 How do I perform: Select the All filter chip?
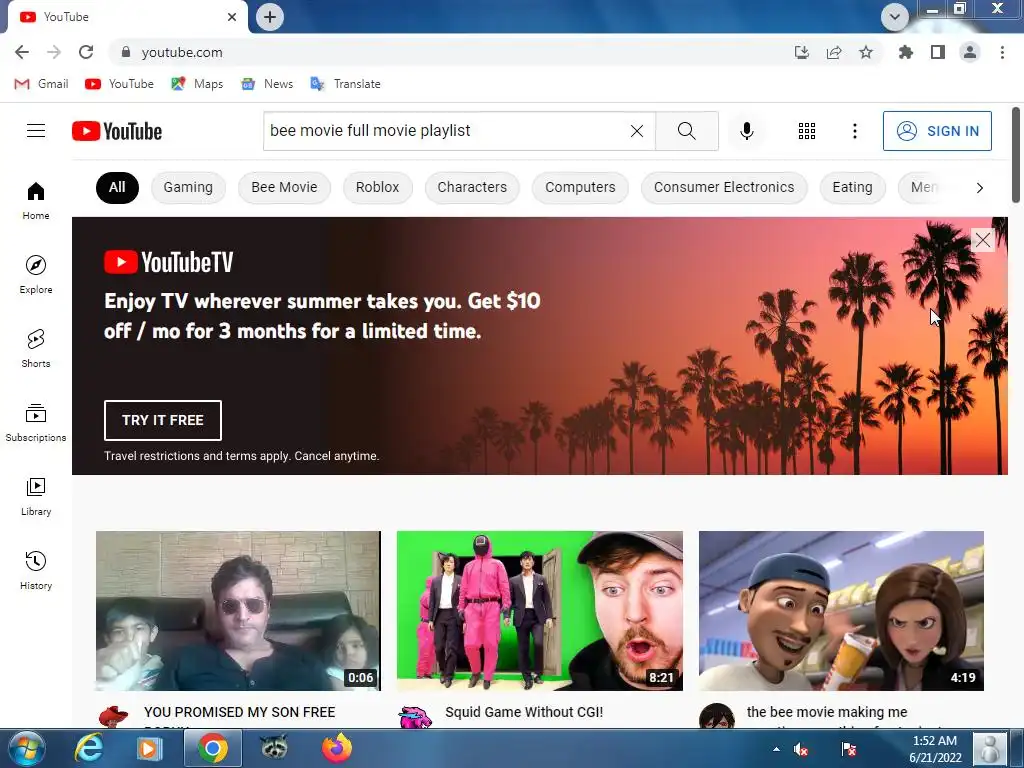click(117, 187)
